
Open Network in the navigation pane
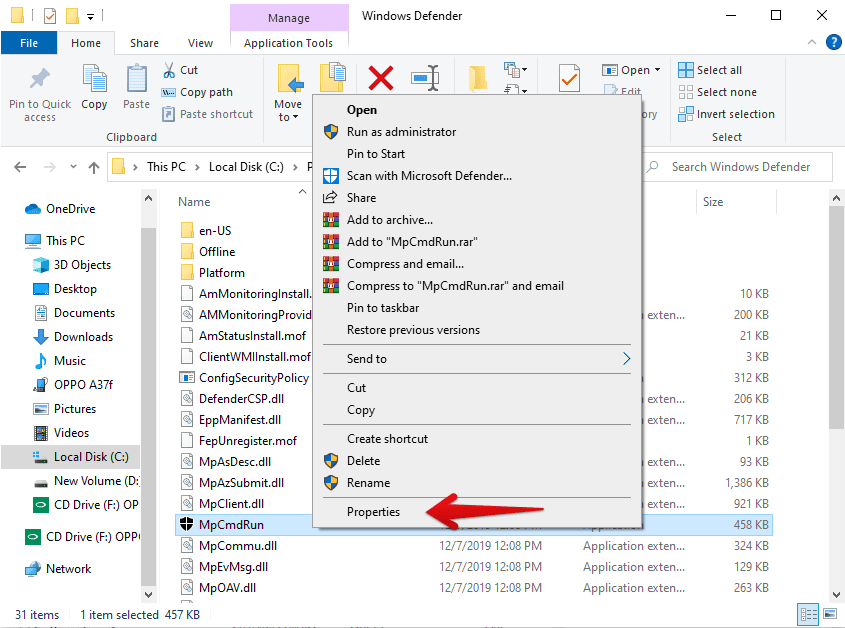pyautogui.click(x=58, y=569)
